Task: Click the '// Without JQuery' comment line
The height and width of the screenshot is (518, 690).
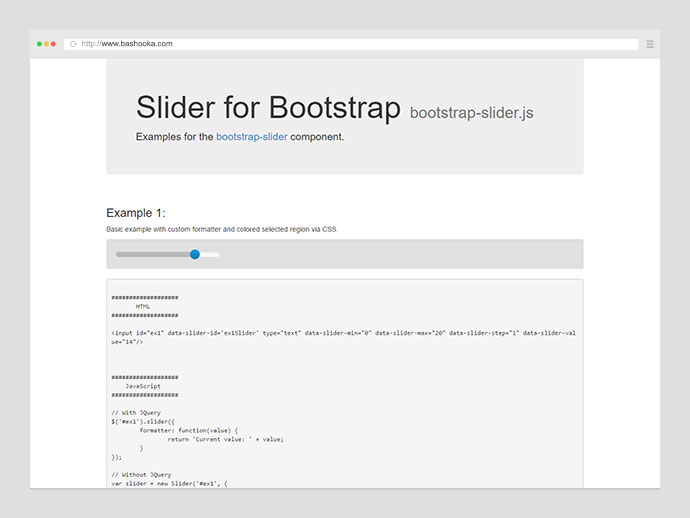Action: click(x=141, y=475)
